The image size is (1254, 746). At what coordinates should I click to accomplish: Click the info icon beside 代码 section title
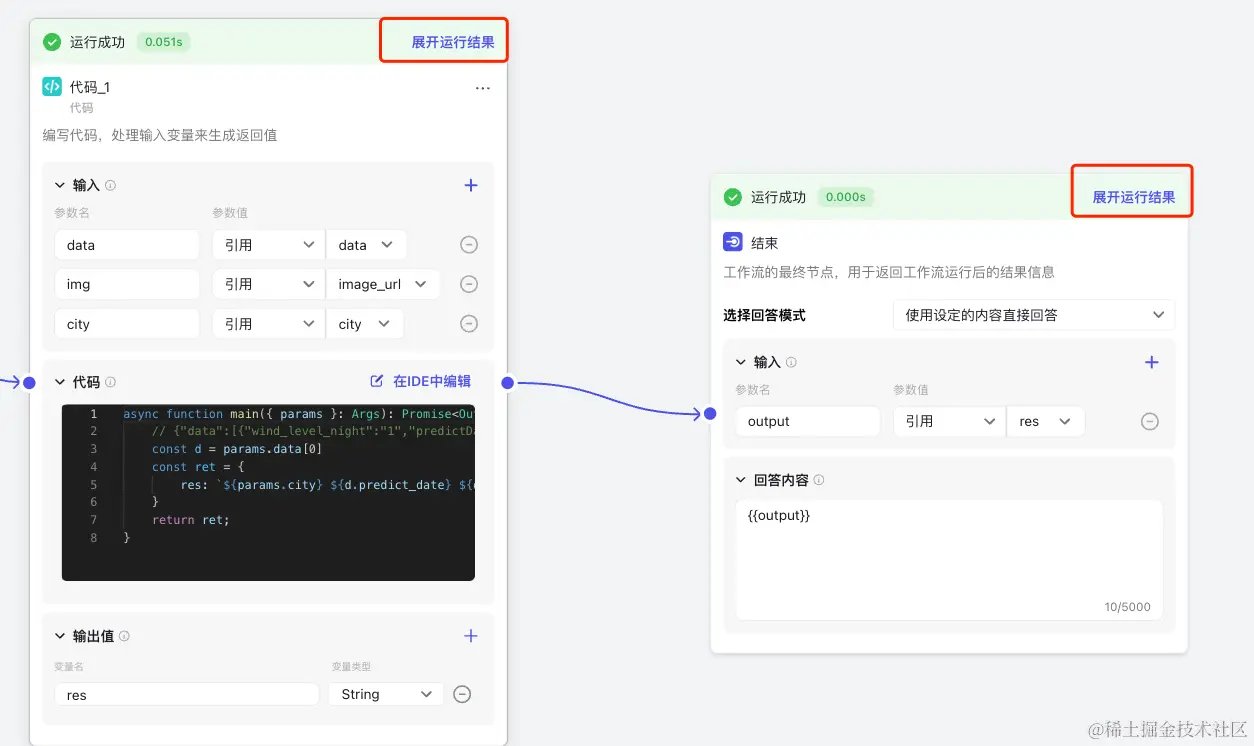[110, 382]
